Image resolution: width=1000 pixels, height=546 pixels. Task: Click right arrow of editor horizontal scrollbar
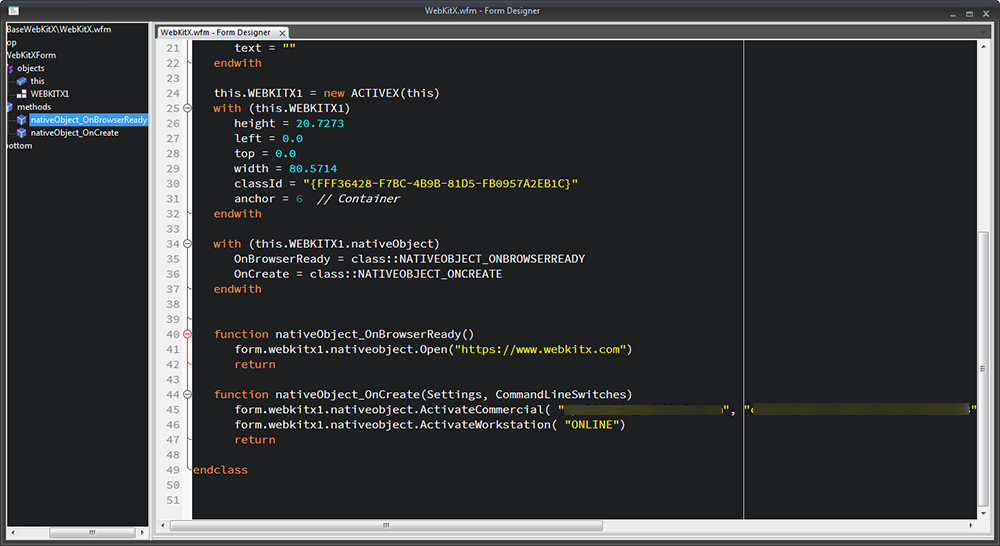[x=971, y=525]
